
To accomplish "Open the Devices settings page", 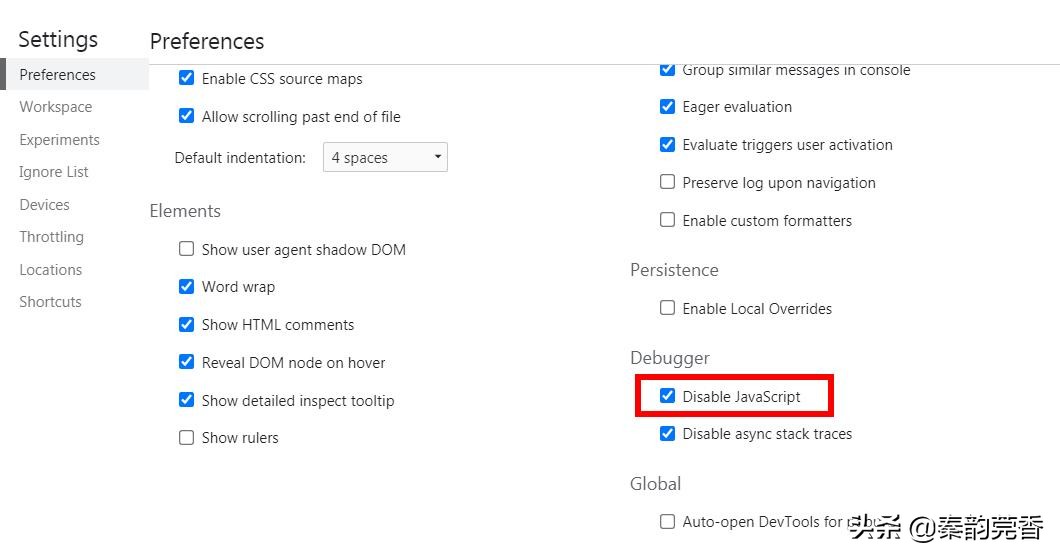I will pos(45,205).
